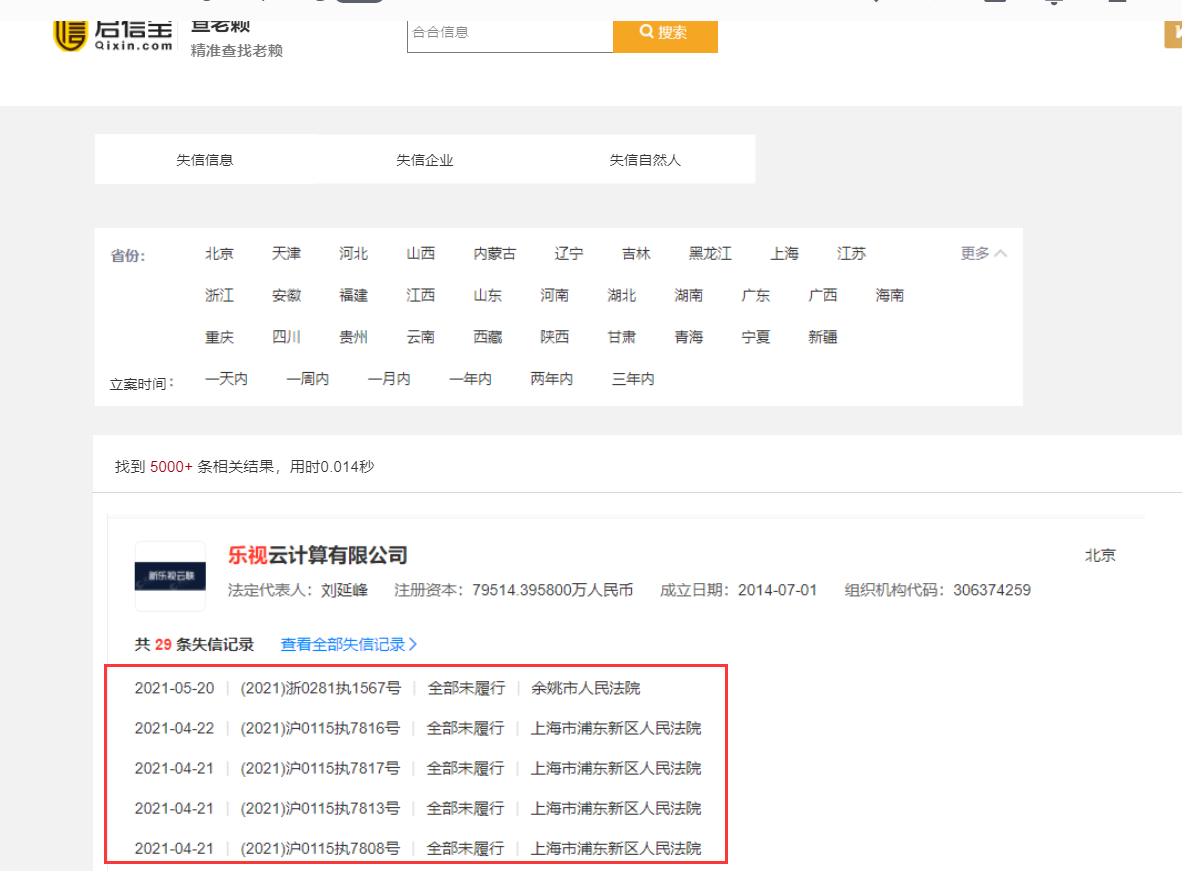Filter filing time to 两年内
Viewport: 1182px width, 871px height.
click(552, 379)
